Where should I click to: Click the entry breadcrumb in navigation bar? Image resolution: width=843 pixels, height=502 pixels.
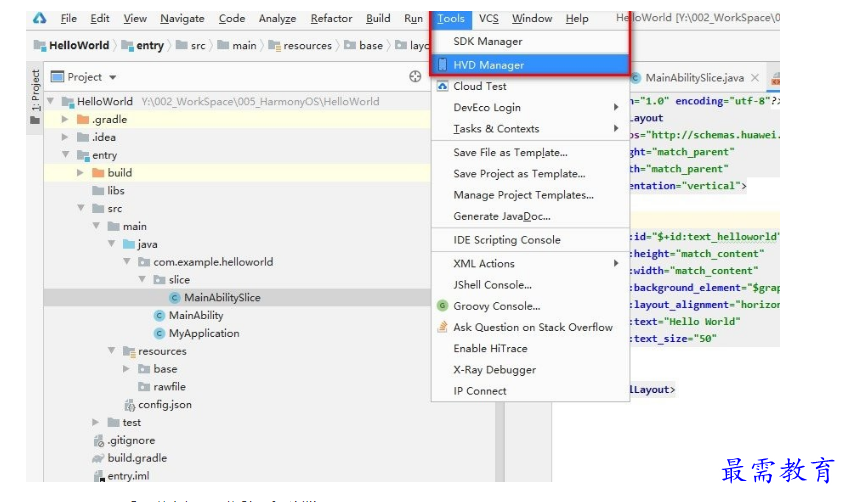coord(149,46)
